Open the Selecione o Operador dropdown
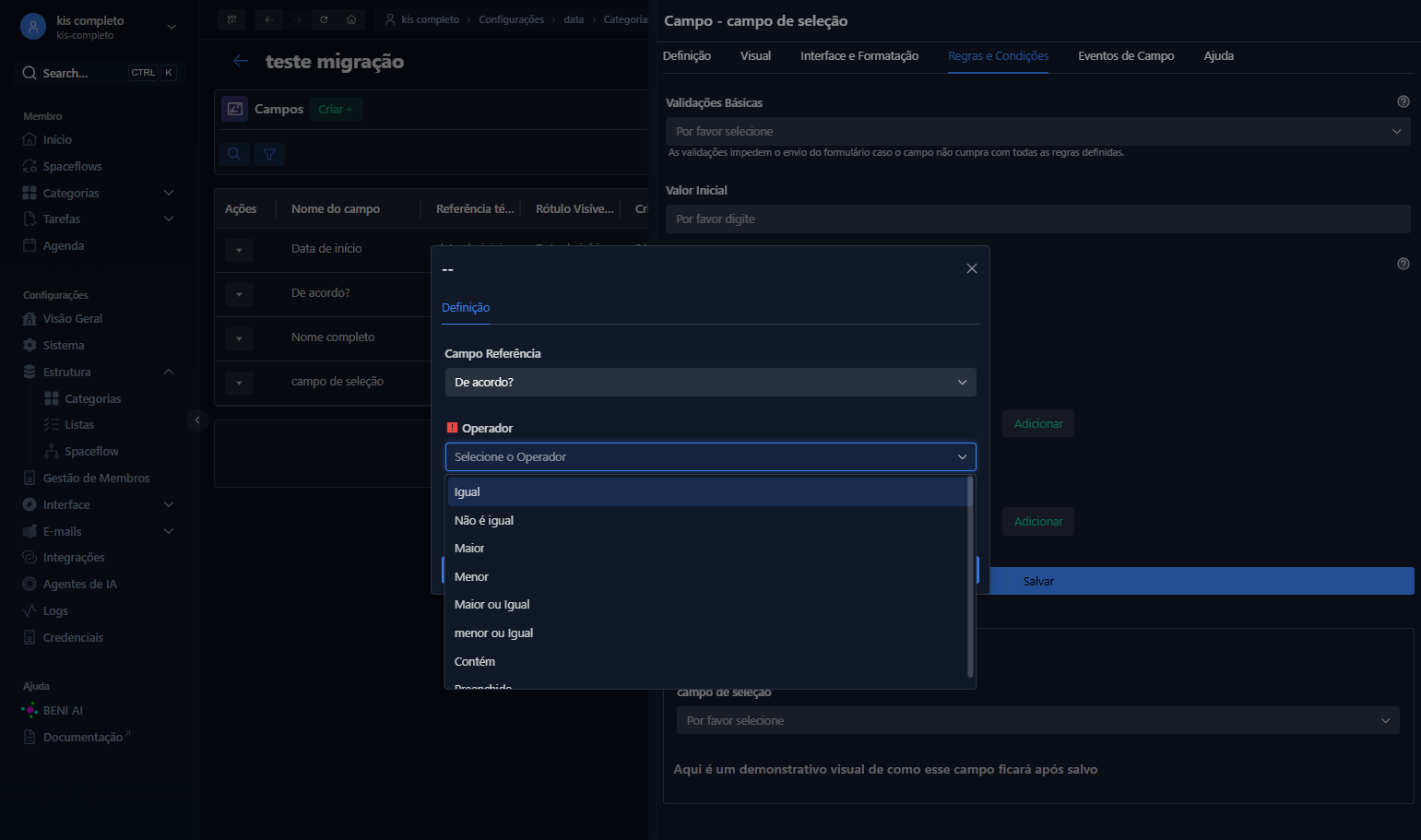The width and height of the screenshot is (1421, 840). click(x=710, y=456)
